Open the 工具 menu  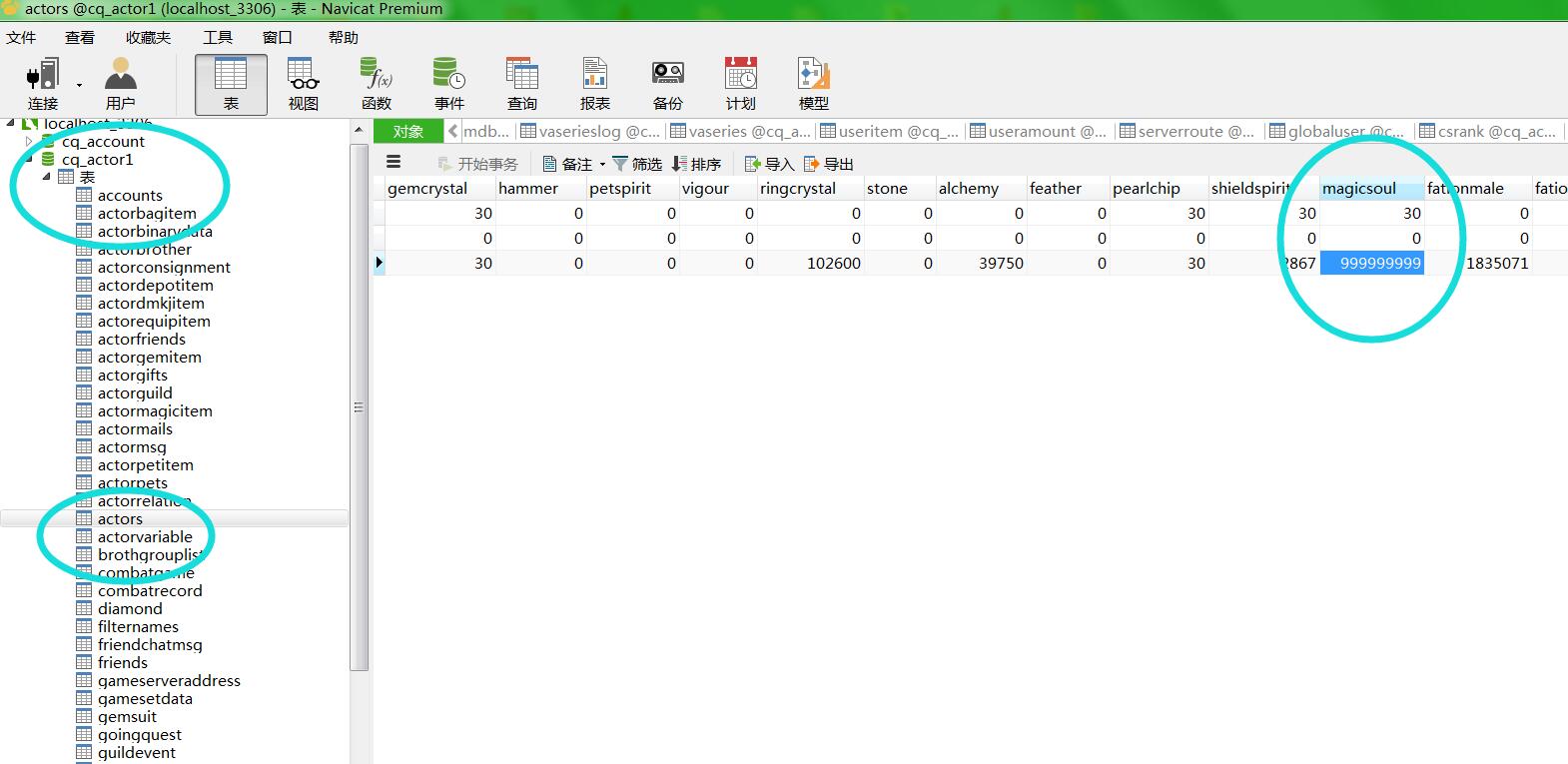[x=218, y=37]
